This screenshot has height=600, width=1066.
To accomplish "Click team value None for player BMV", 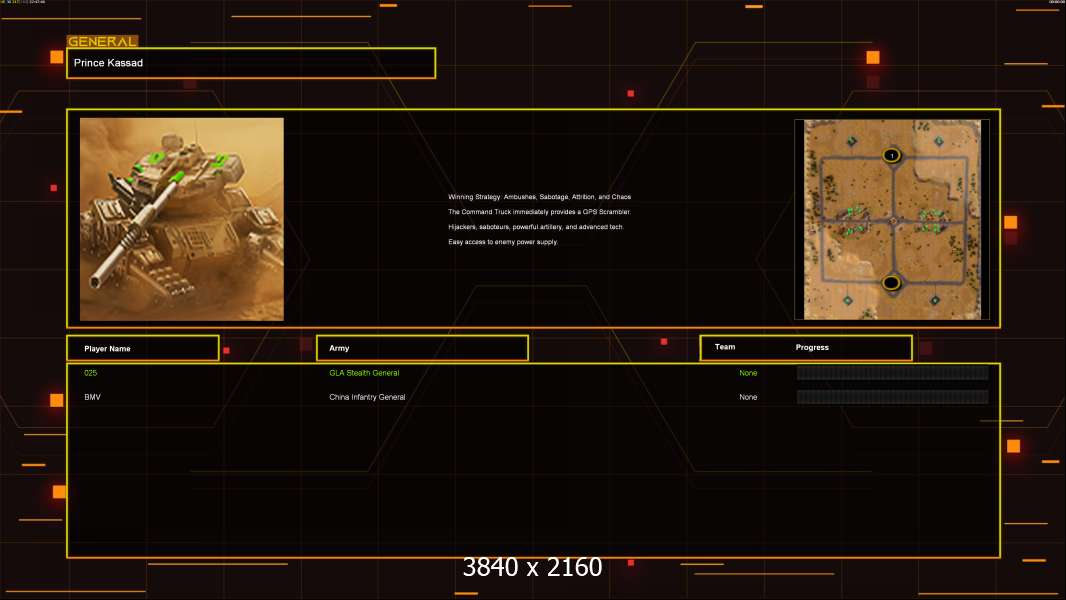I will pyautogui.click(x=748, y=398).
